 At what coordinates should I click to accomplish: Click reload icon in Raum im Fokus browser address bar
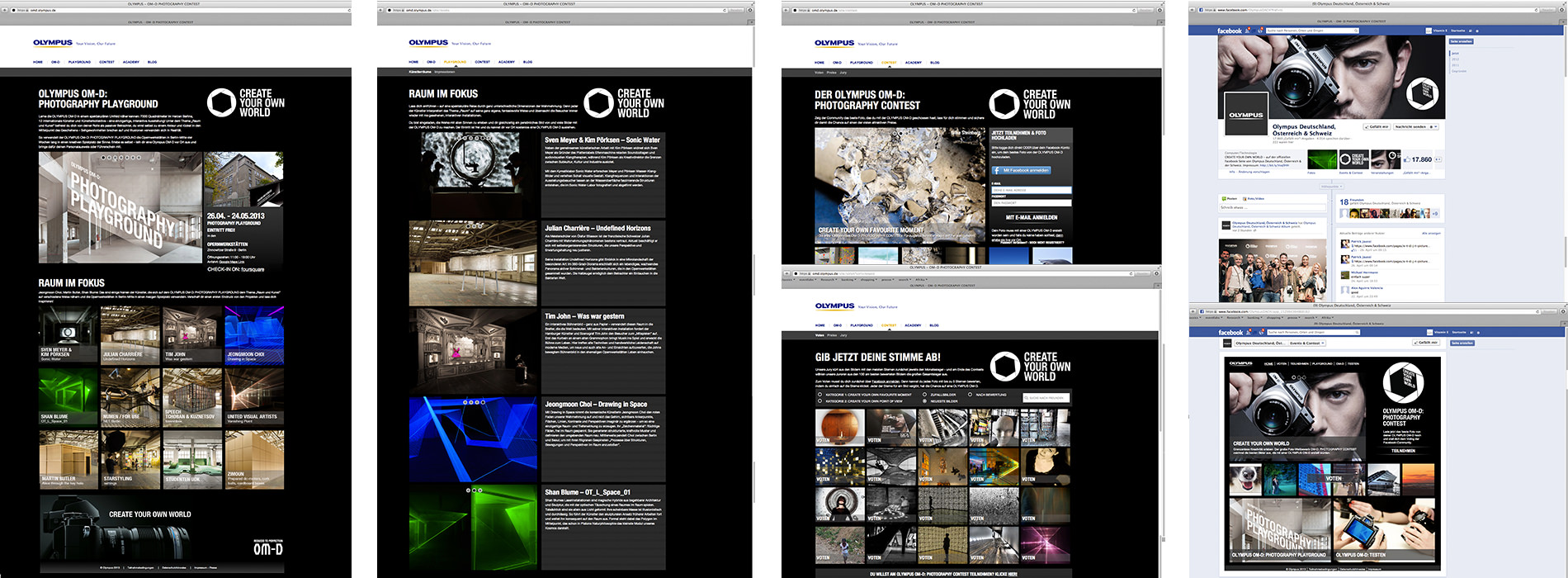725,10
